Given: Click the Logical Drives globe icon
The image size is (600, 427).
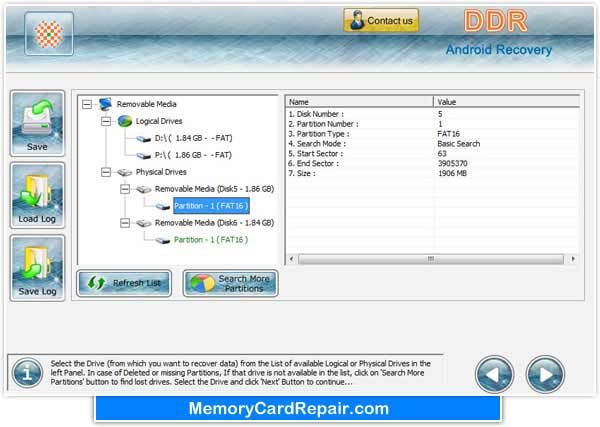Looking at the screenshot, I should pos(125,121).
